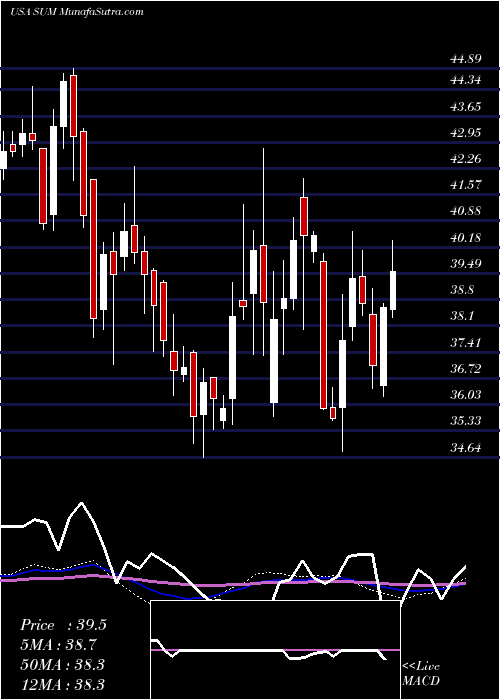Click the 43.65 price axis label
Viewport: 500px width, 700px height.
tap(465, 107)
